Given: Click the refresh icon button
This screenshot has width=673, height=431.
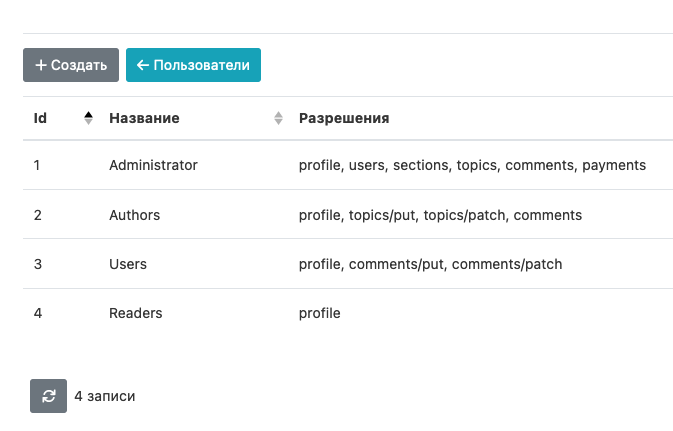Looking at the screenshot, I should pyautogui.click(x=48, y=396).
